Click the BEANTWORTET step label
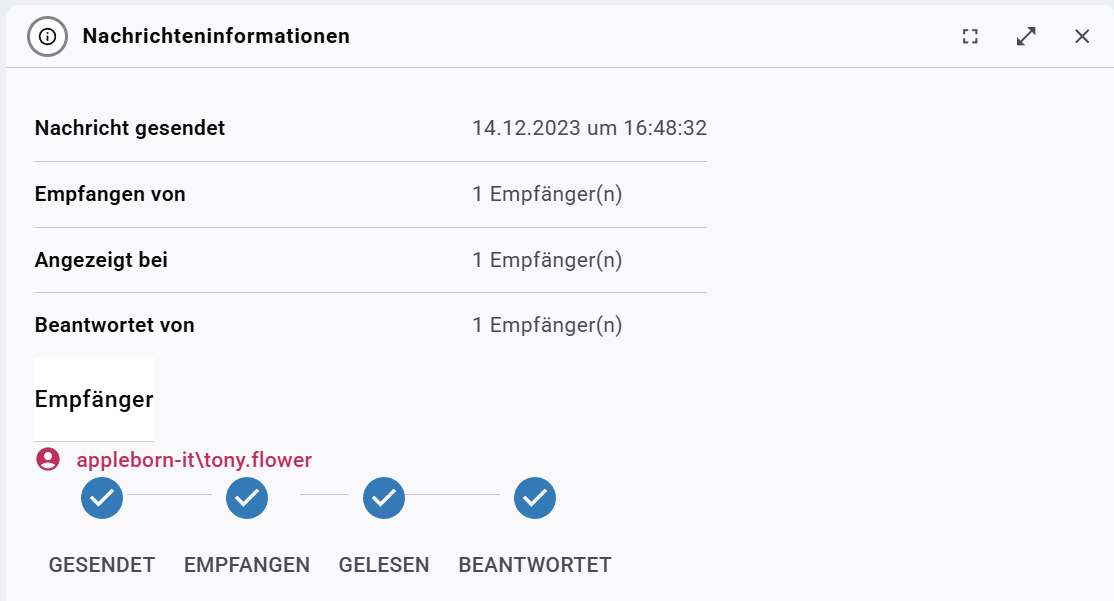Image resolution: width=1114 pixels, height=601 pixels. (x=535, y=565)
